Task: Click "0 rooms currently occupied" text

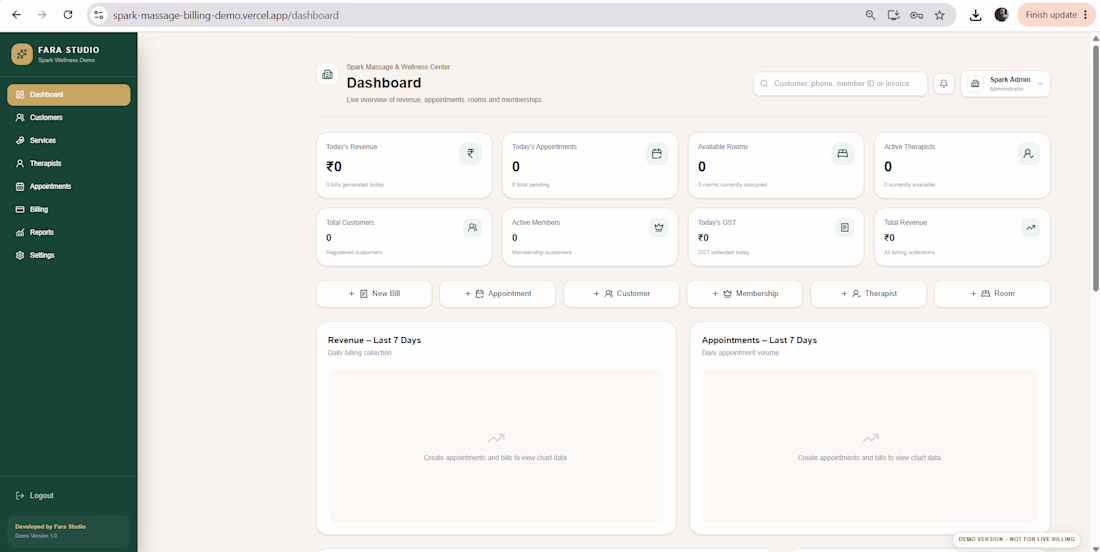Action: [732, 184]
